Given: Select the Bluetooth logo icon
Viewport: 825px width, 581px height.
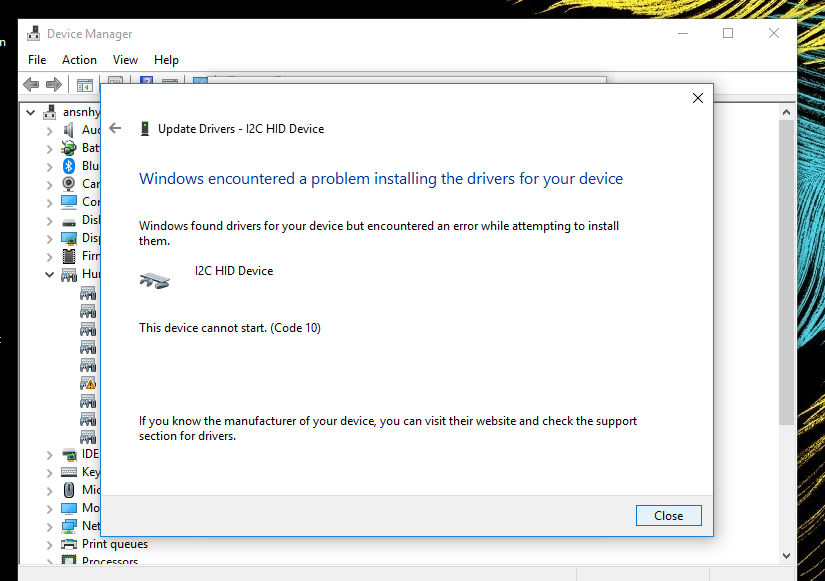Looking at the screenshot, I should point(69,166).
